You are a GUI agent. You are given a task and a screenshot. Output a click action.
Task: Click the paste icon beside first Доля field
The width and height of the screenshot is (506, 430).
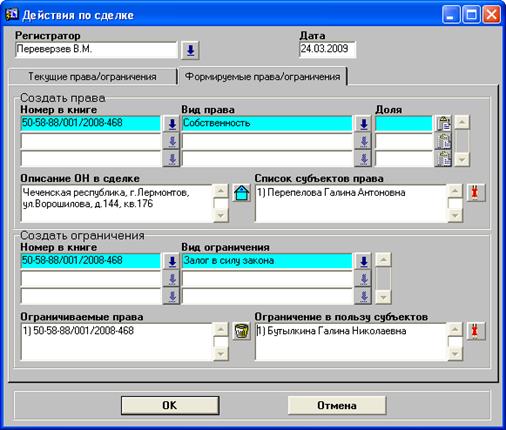[443, 124]
